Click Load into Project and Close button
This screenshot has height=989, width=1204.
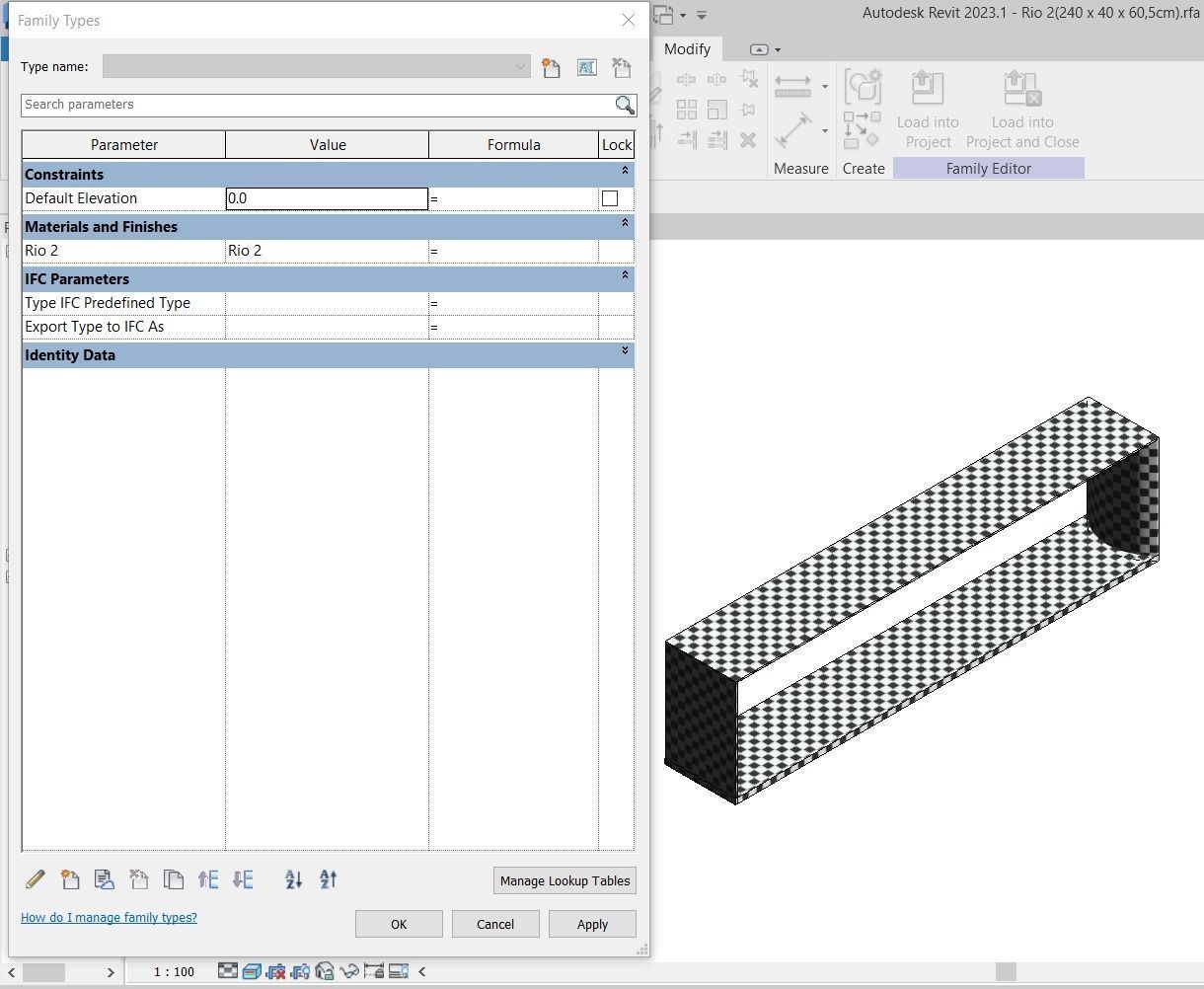[x=1022, y=110]
